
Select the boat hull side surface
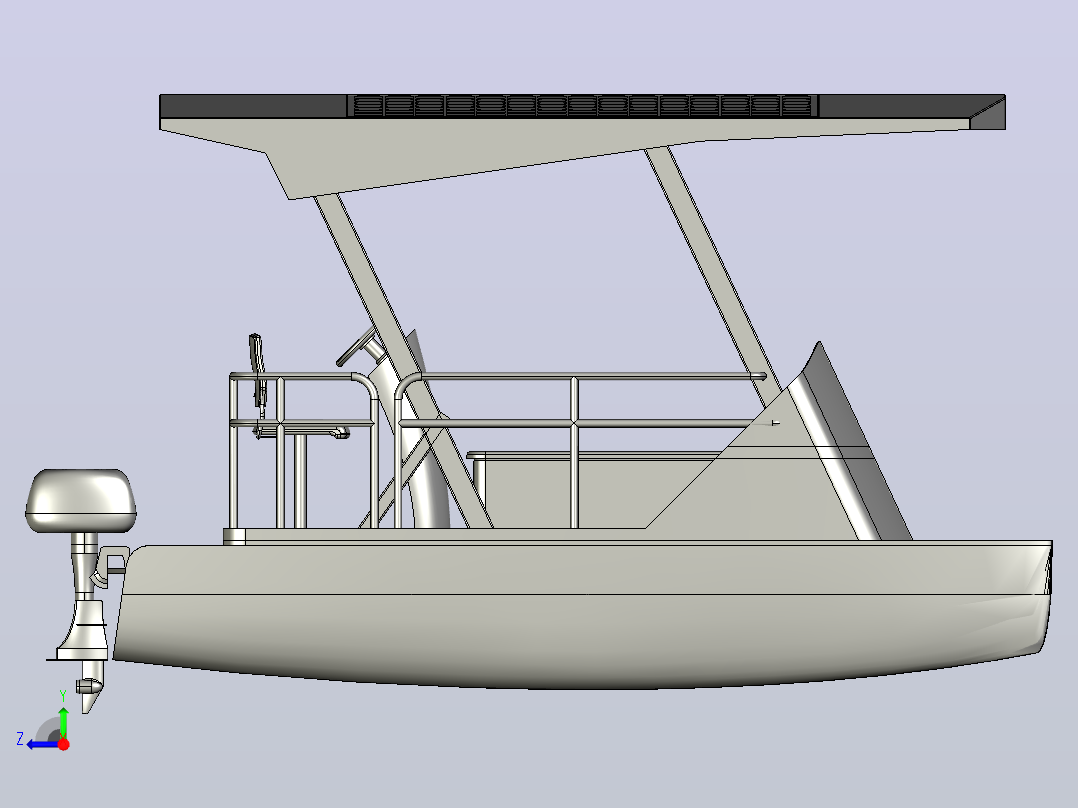(584, 615)
